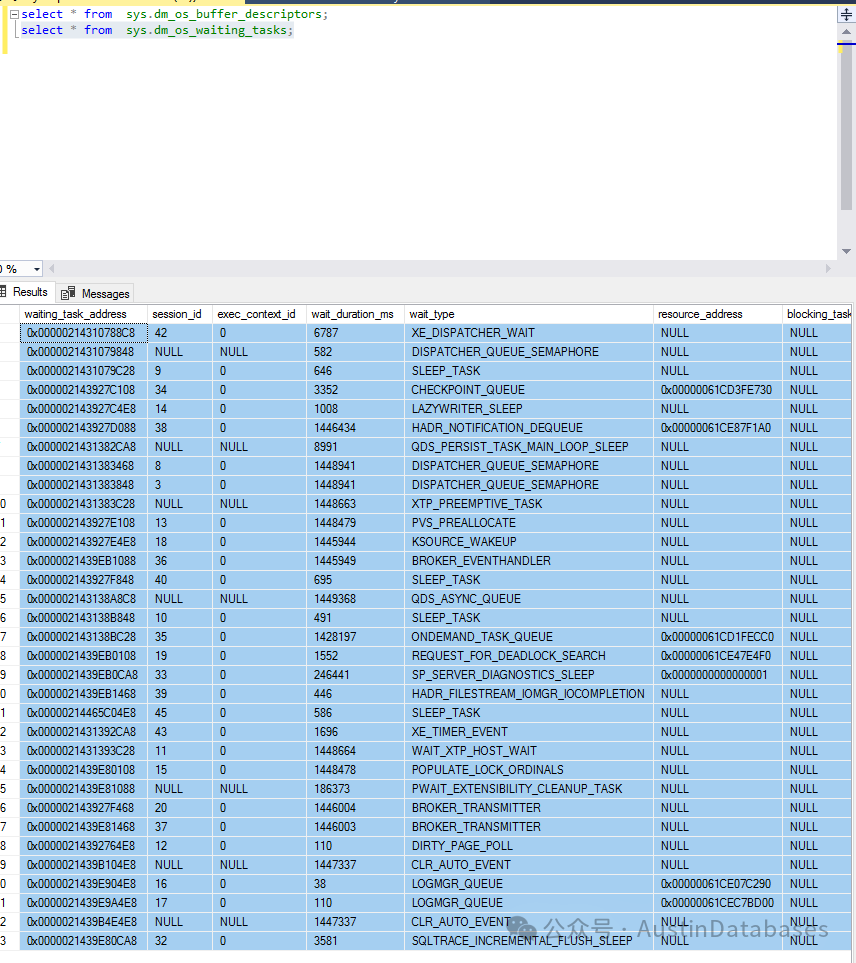Click the POPULATE_LOCK_ORDINALS cell
Image resolution: width=856 pixels, height=963 pixels.
click(529, 771)
